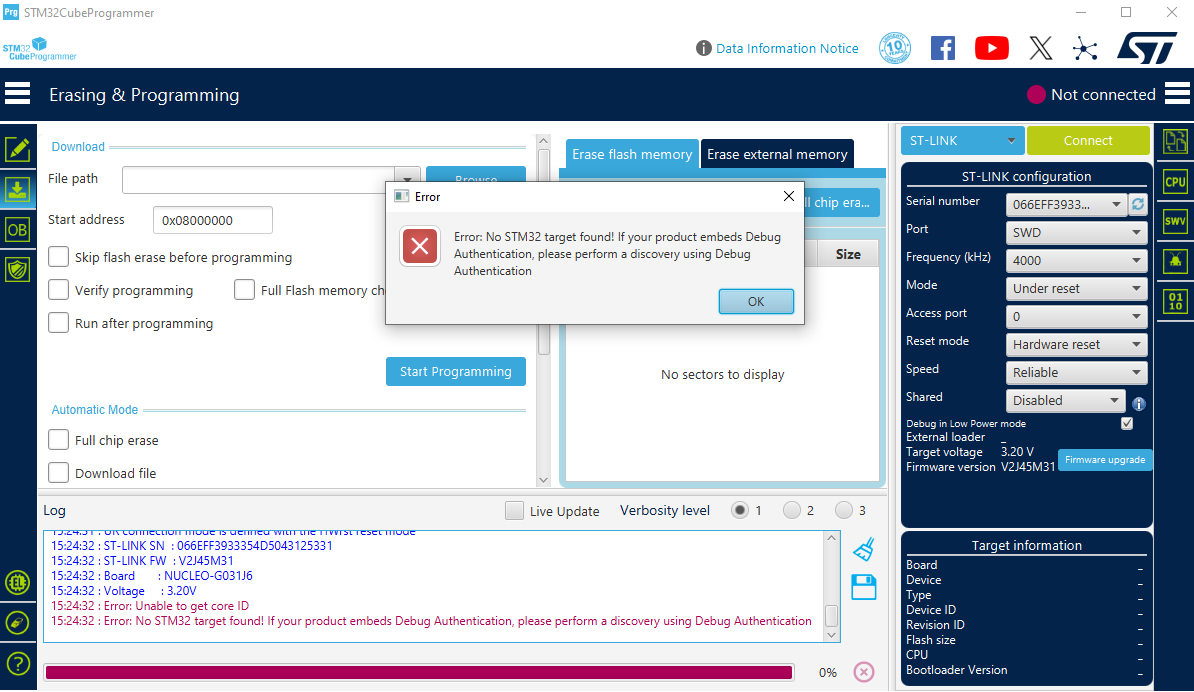Viewport: 1194px width, 692px height.
Task: Set verbosity level to 2
Action: click(x=792, y=510)
